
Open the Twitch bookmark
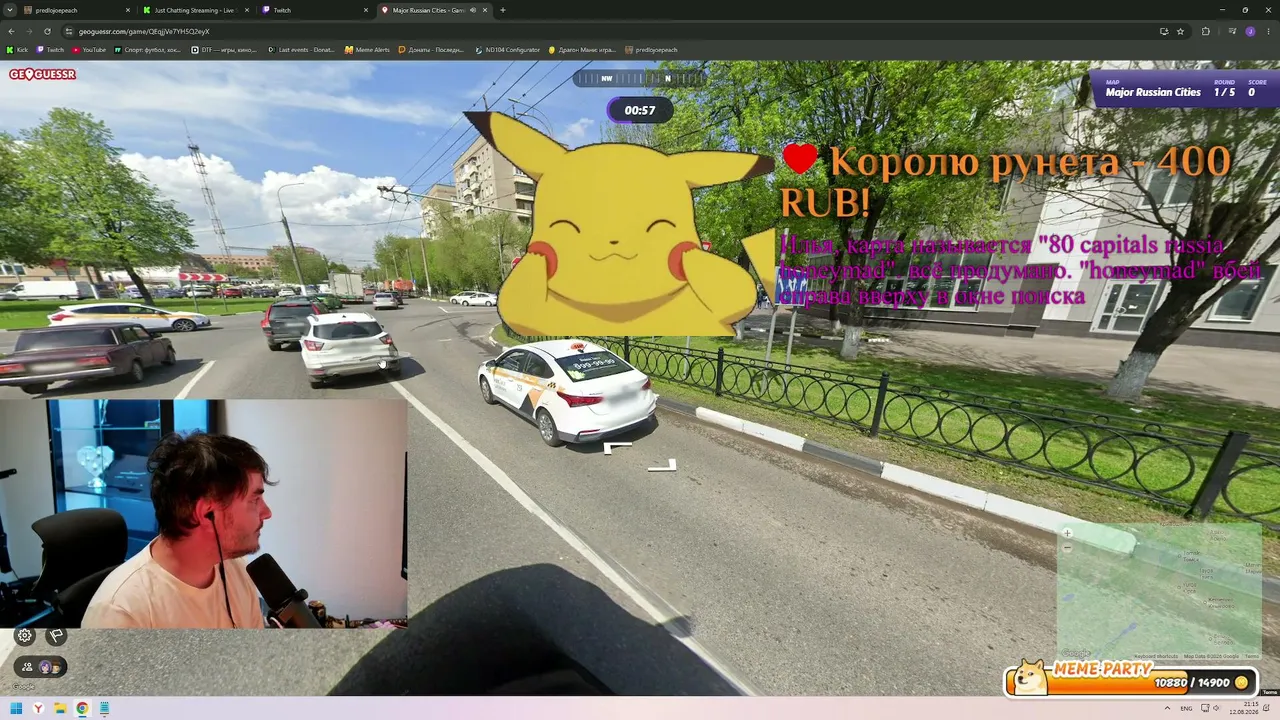(50, 50)
